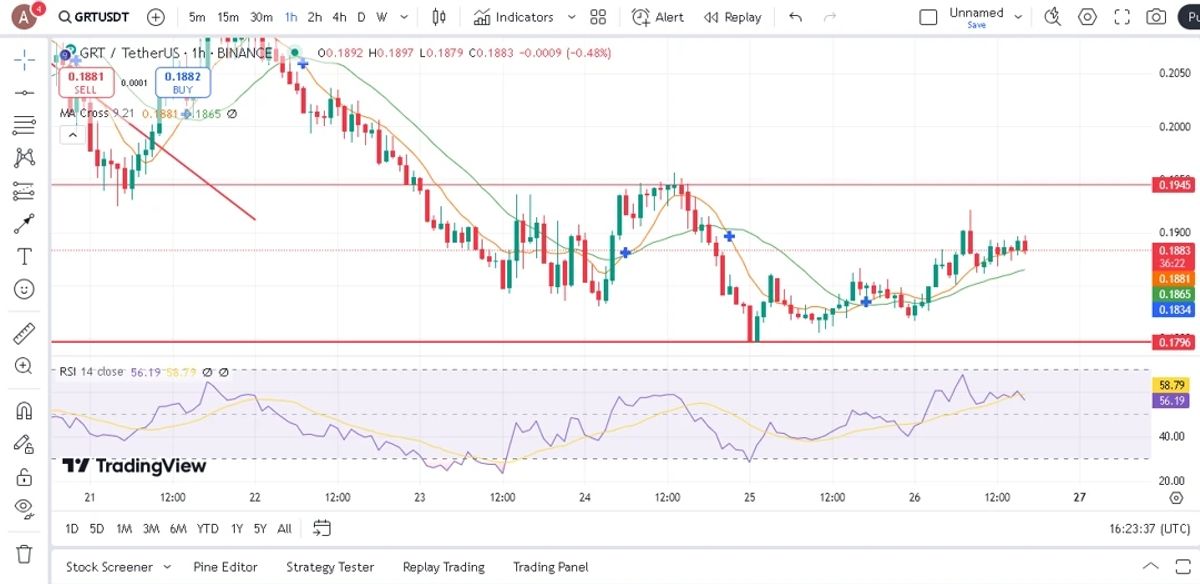
Task: Open the Stock Screener tab
Action: pyautogui.click(x=109, y=567)
